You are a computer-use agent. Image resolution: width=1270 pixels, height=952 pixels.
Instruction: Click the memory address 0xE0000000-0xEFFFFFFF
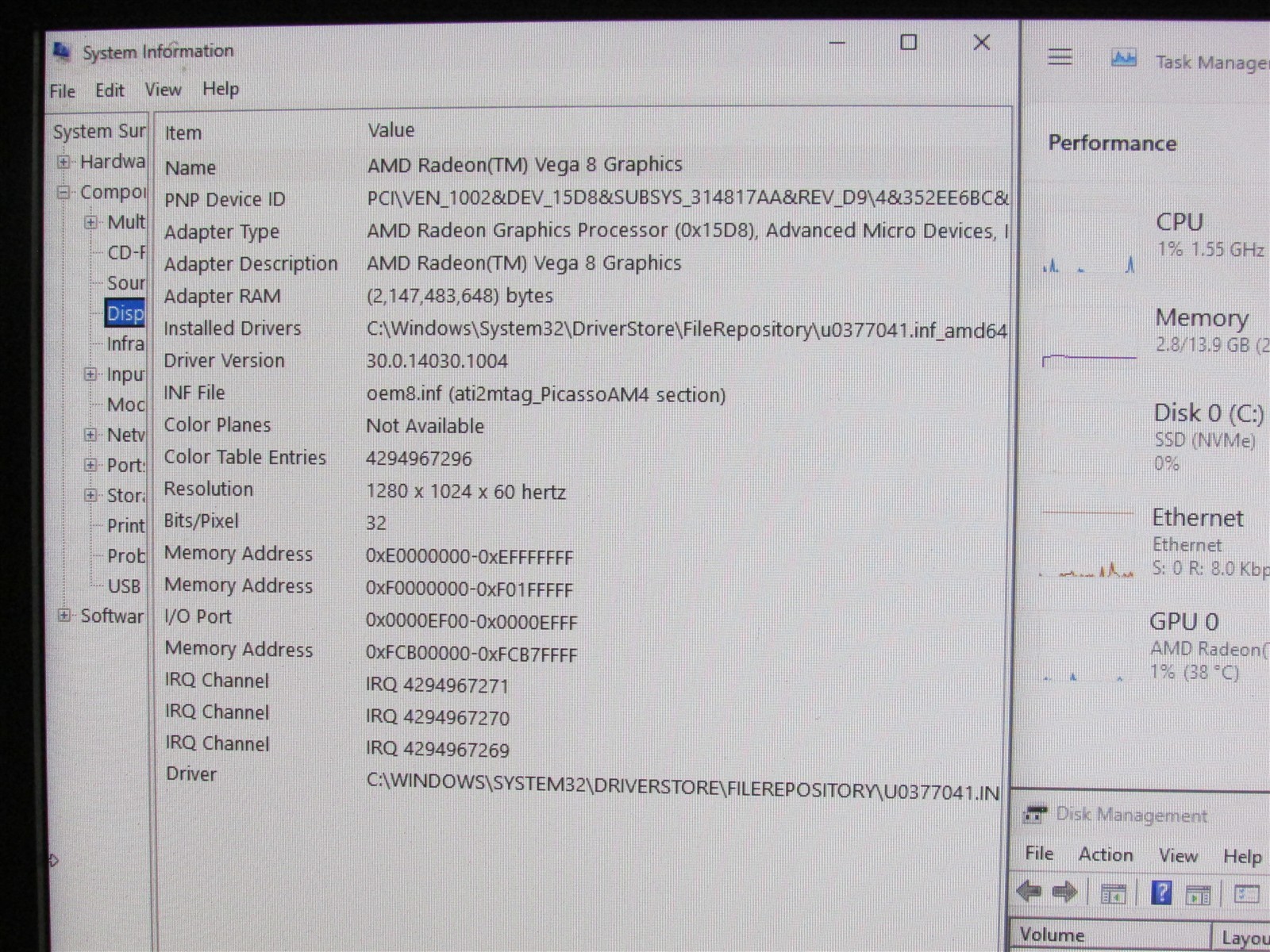click(469, 557)
